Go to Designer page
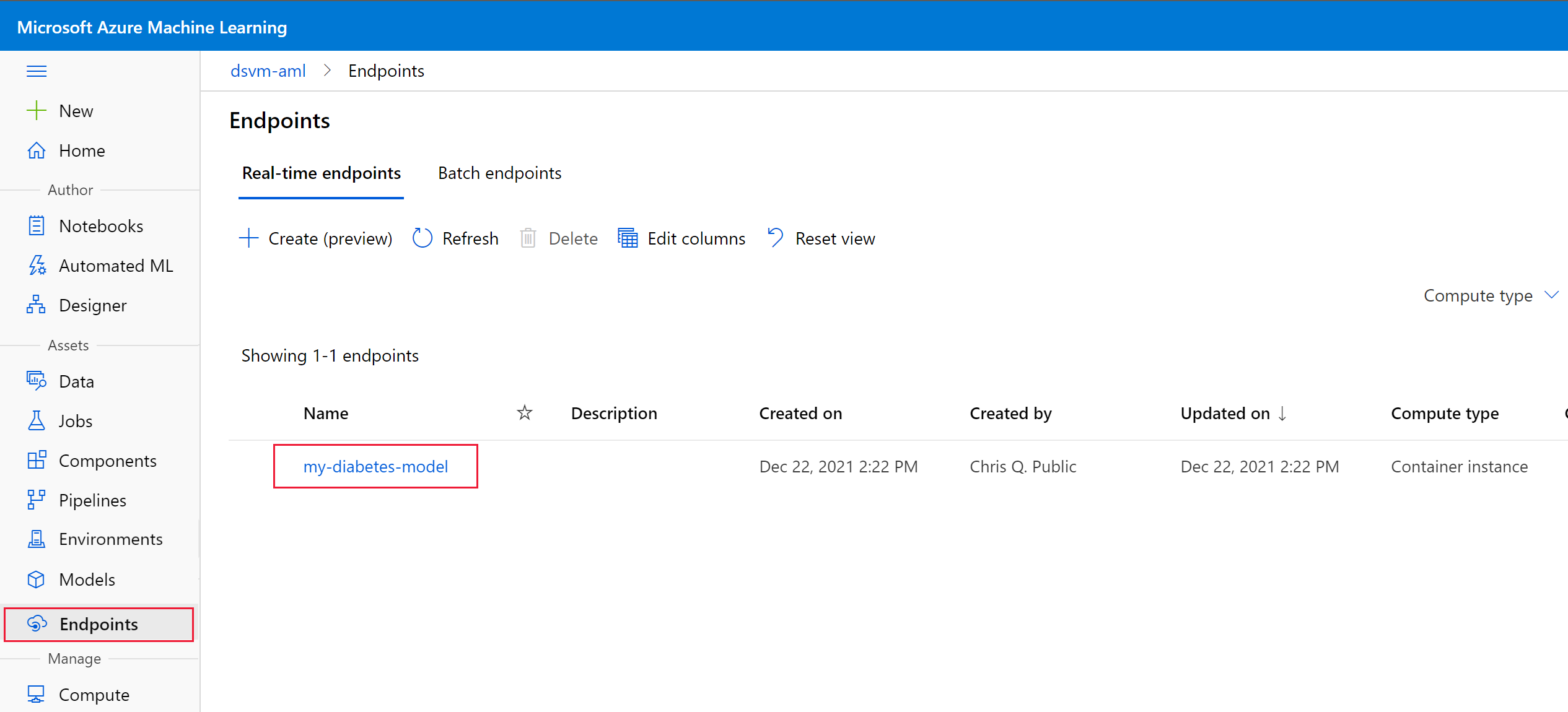Viewport: 1568px width, 712px height. [92, 305]
